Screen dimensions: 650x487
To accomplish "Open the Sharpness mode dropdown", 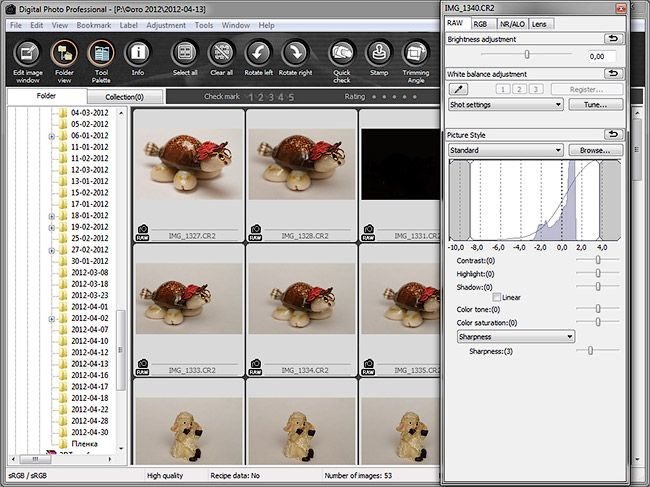I will (516, 337).
